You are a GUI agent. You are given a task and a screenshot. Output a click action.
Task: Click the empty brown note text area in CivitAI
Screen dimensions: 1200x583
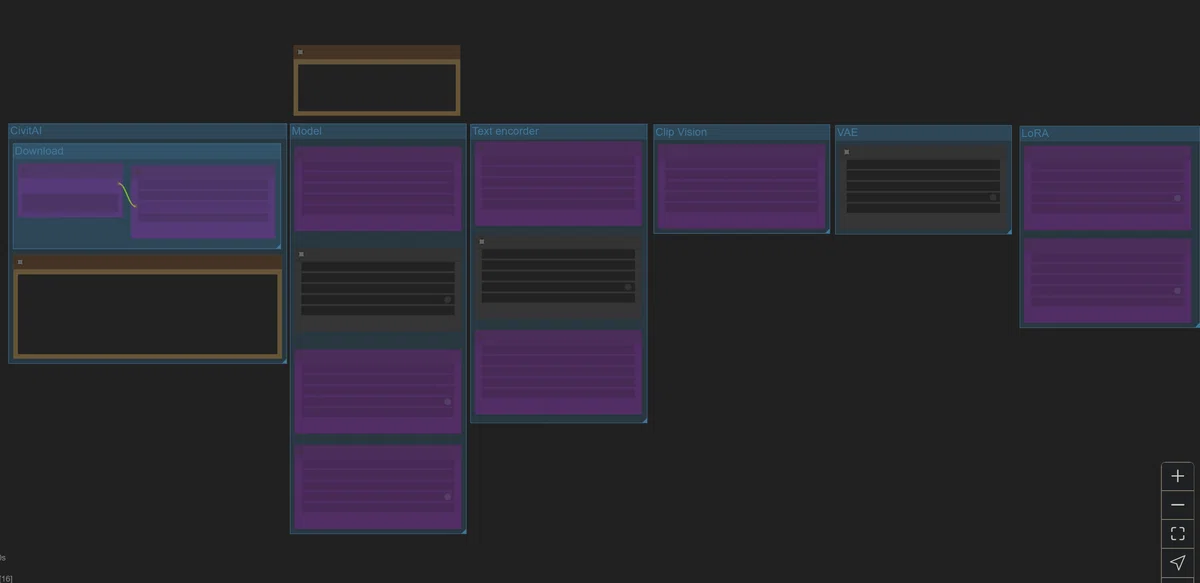(x=147, y=313)
